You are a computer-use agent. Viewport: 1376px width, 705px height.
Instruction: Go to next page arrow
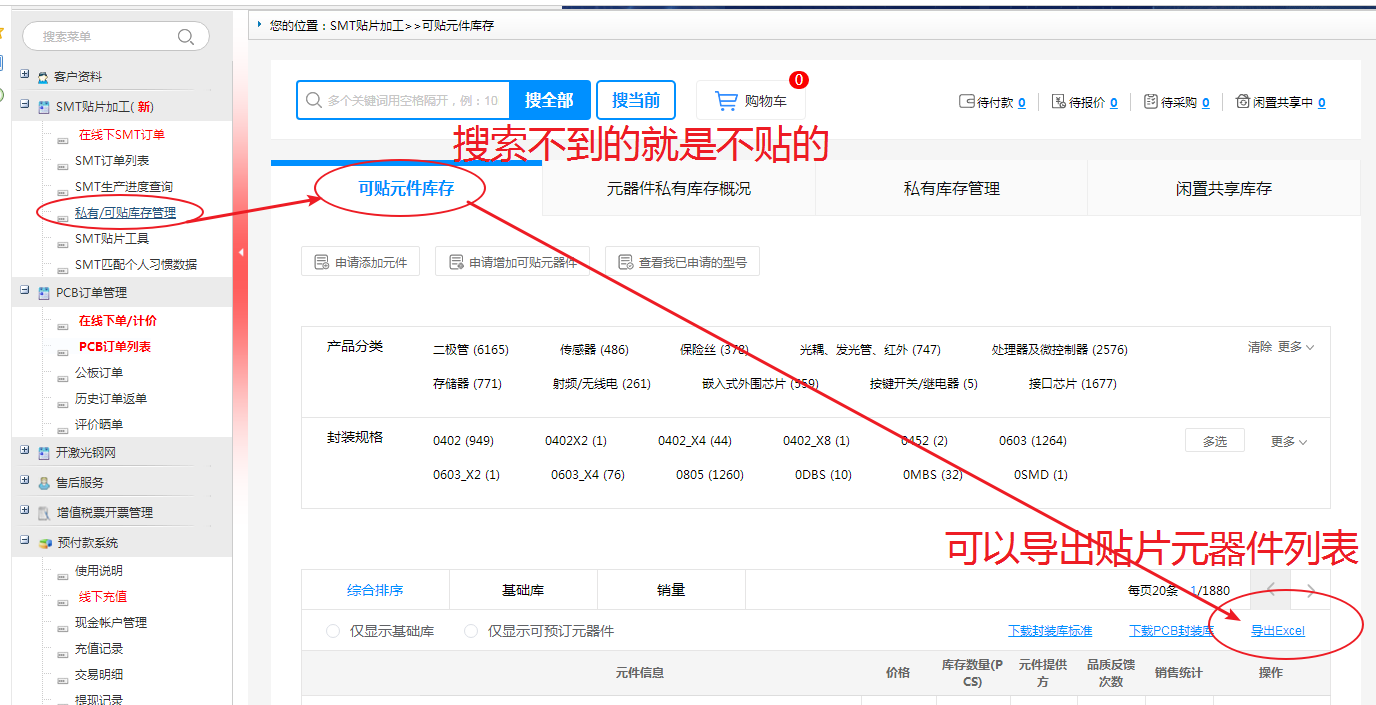pos(1311,590)
